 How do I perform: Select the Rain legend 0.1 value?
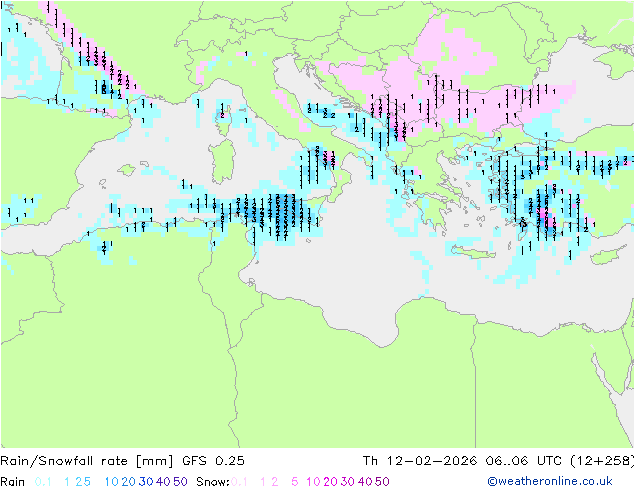(x=43, y=482)
